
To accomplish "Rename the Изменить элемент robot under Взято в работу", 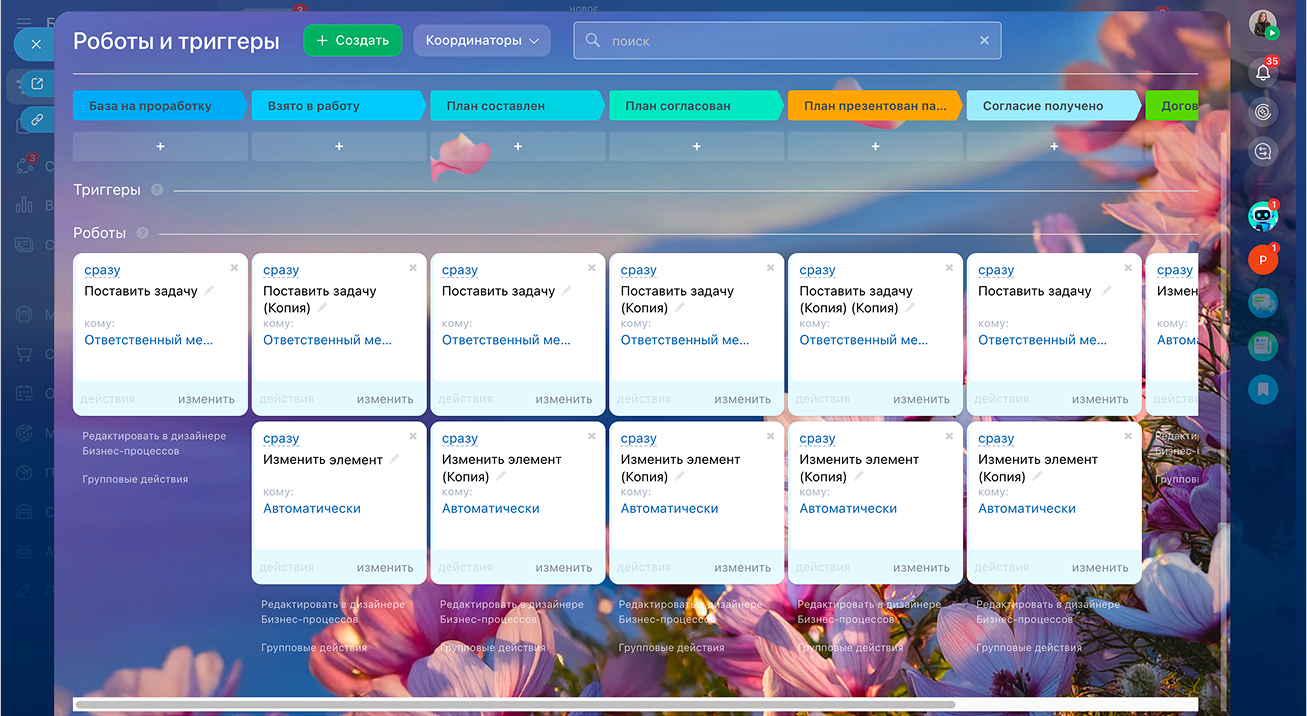I will point(395,460).
